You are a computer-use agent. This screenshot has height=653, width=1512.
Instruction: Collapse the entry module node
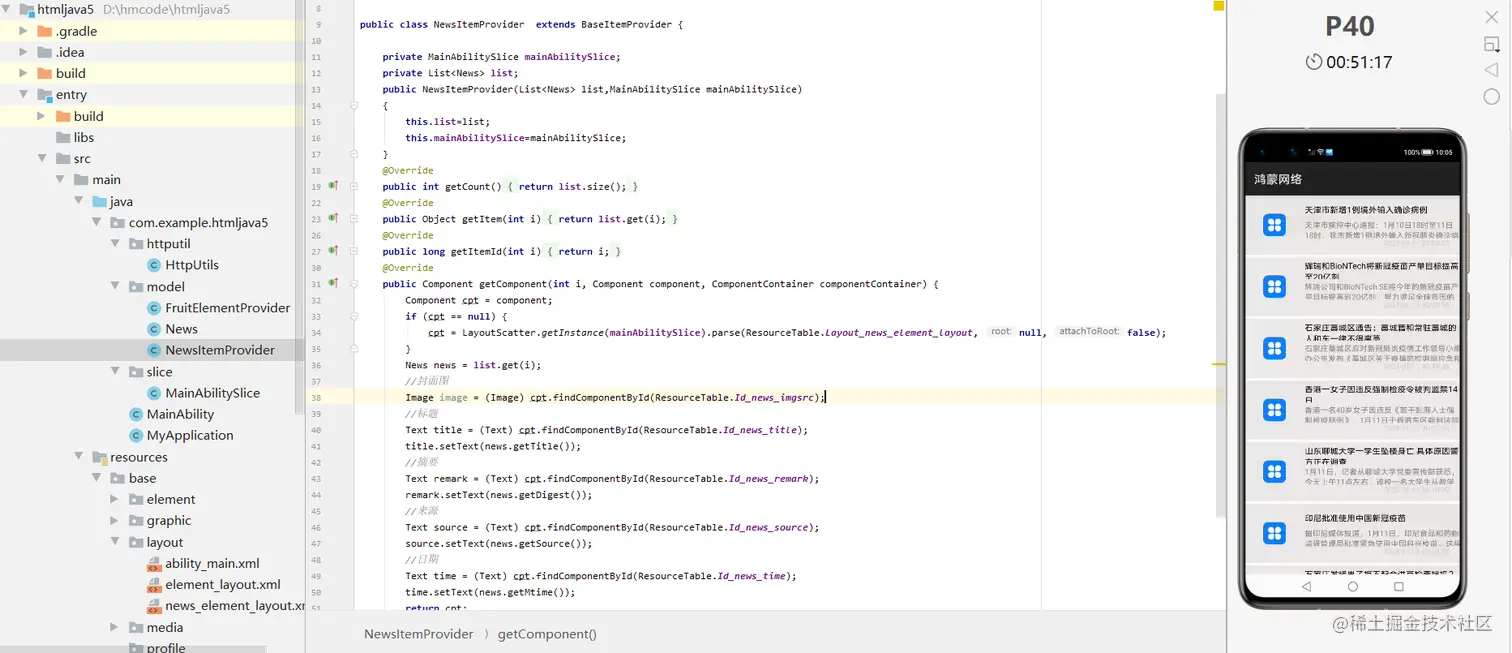[24, 95]
